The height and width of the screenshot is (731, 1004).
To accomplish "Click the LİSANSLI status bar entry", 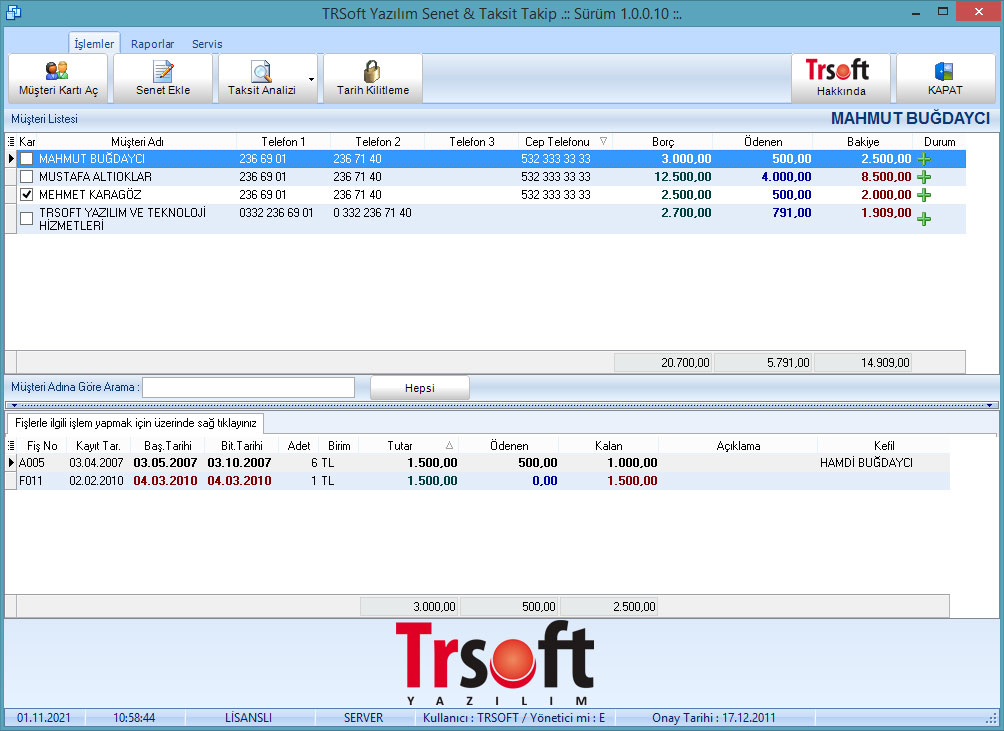I will [x=248, y=718].
